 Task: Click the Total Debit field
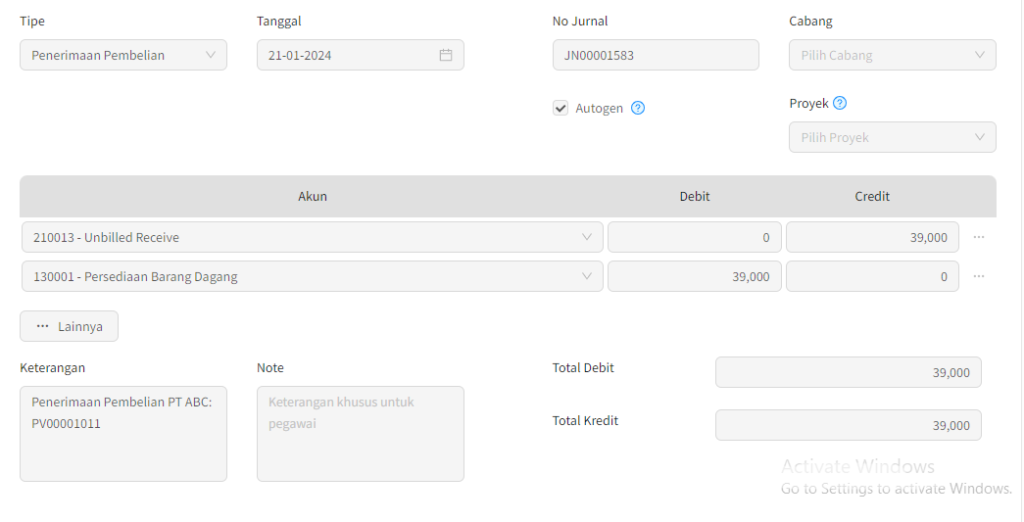[848, 372]
